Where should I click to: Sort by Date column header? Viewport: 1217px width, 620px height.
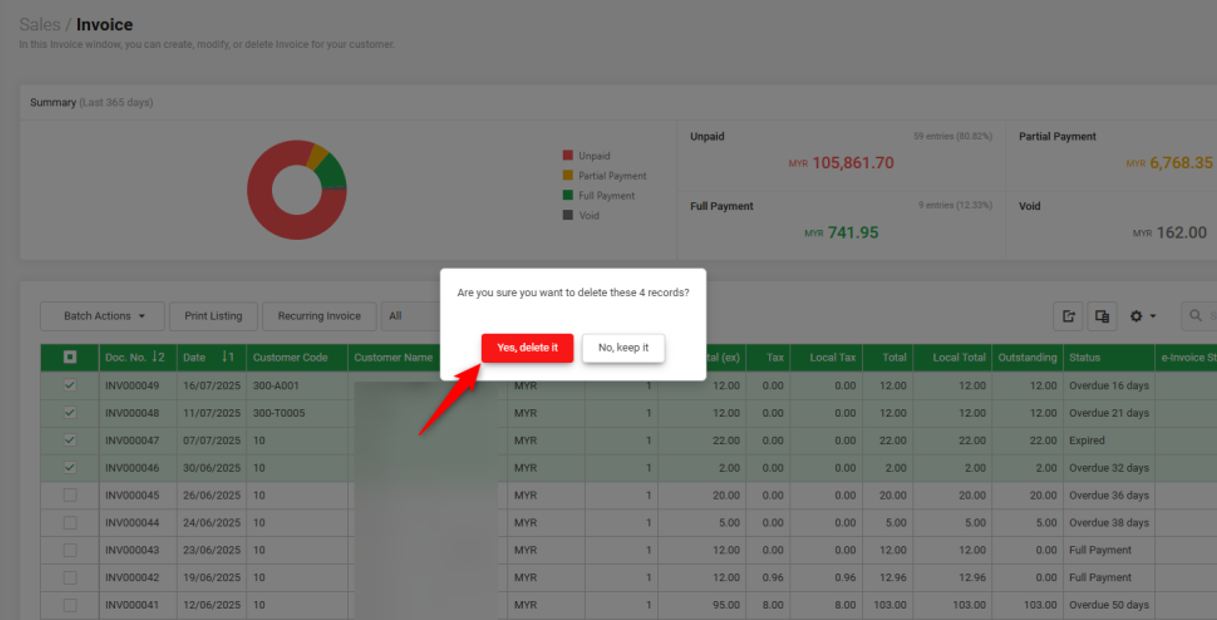point(212,357)
